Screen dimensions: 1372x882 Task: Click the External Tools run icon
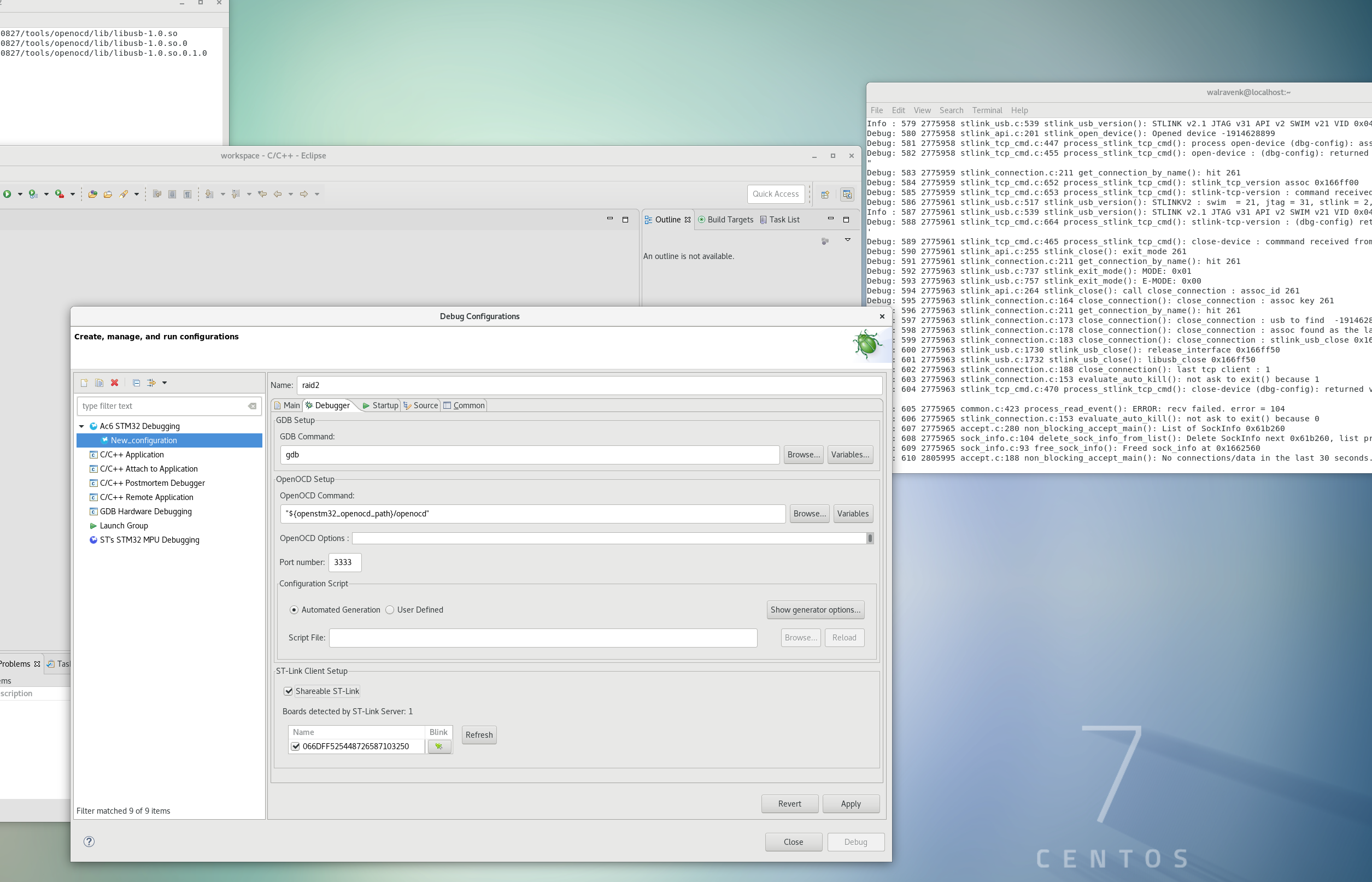point(59,194)
